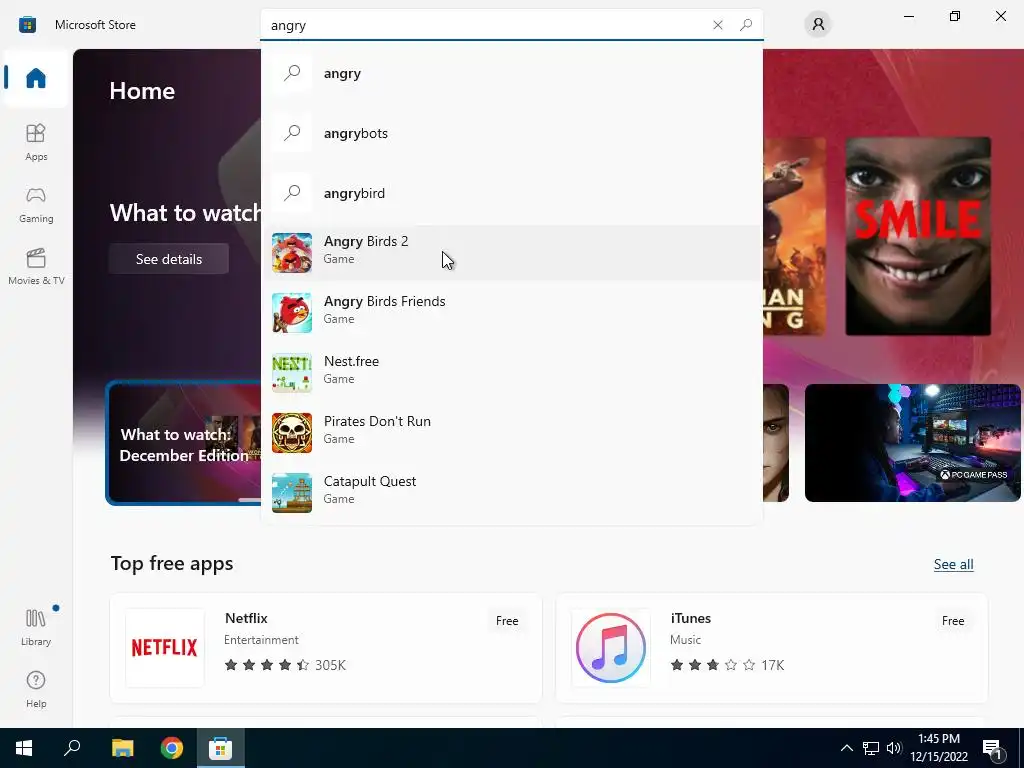This screenshot has width=1024, height=768.
Task: Select Nest.free suggestion title
Action: (351, 361)
